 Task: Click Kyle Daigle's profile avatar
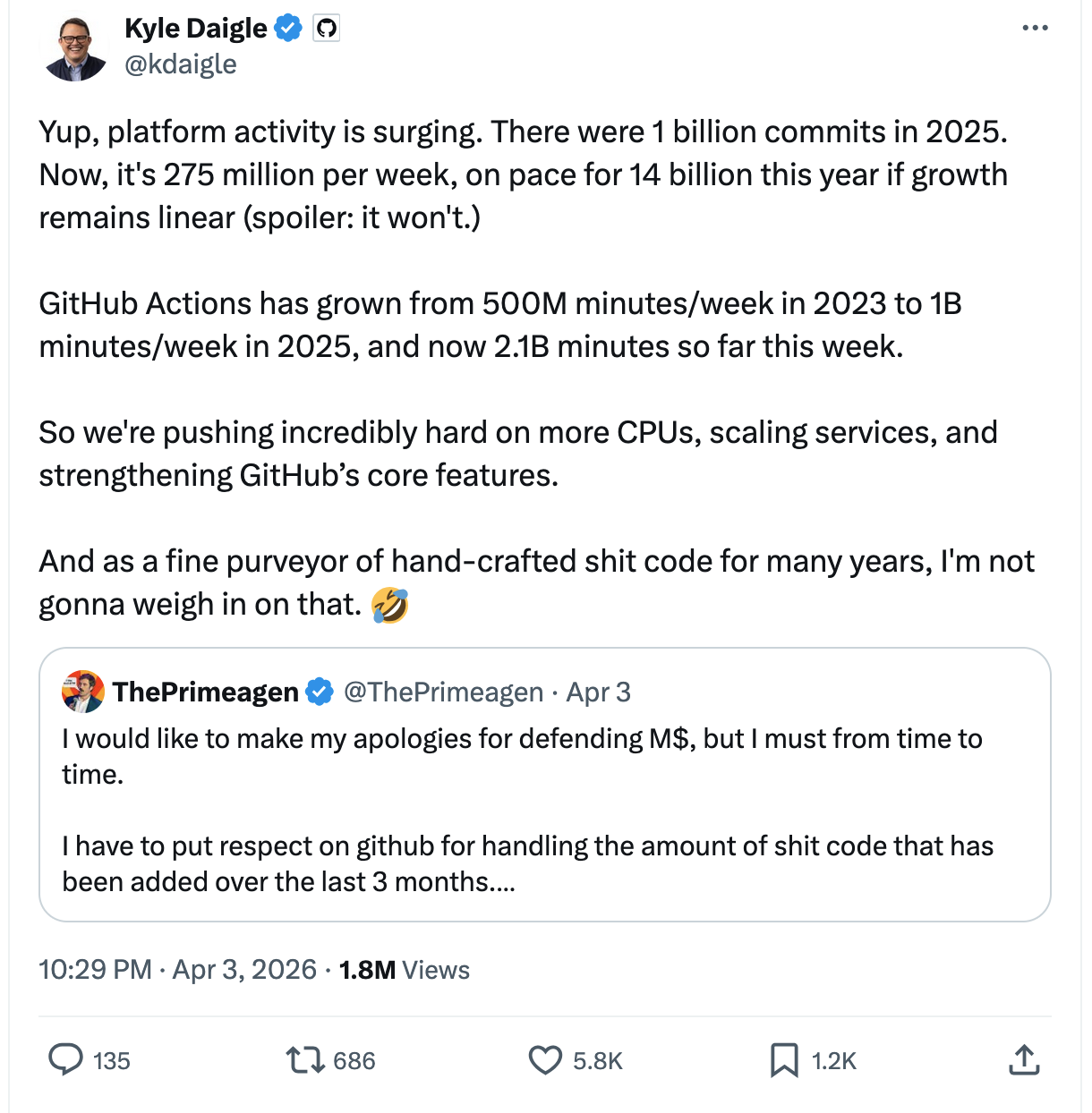coord(75,47)
